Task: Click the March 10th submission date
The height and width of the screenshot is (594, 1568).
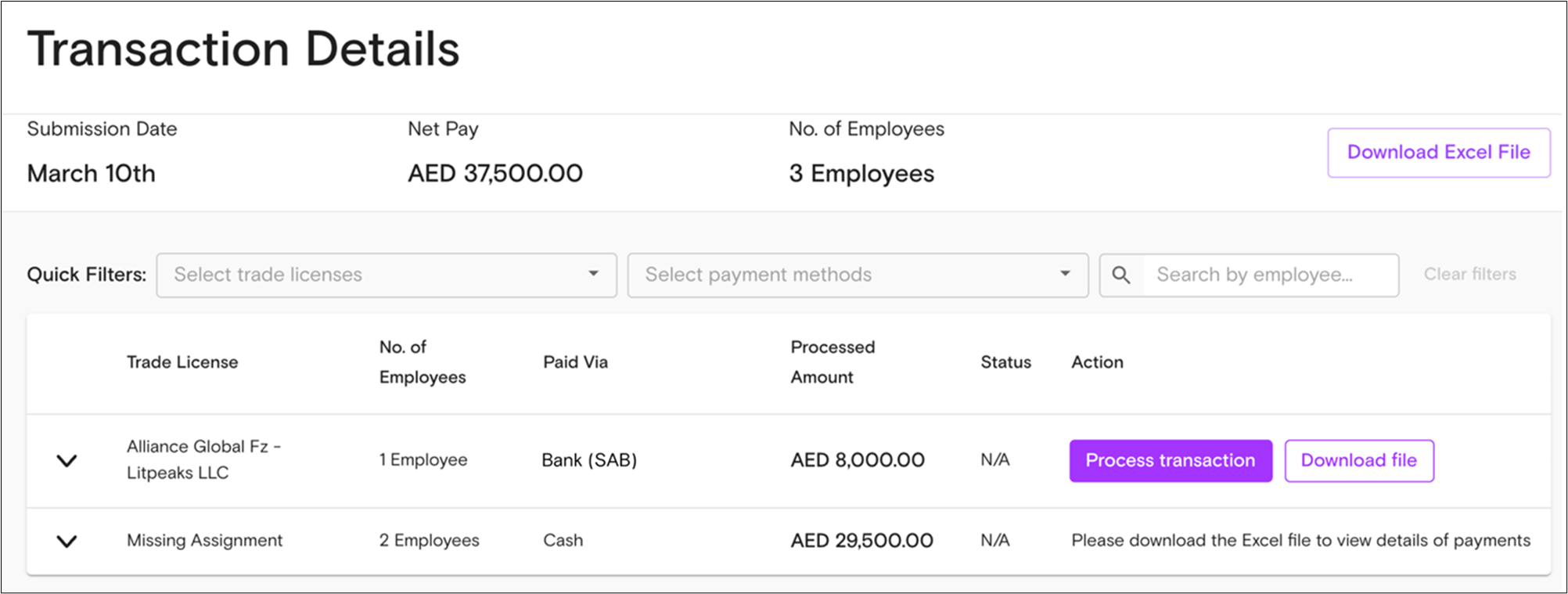Action: click(x=92, y=173)
